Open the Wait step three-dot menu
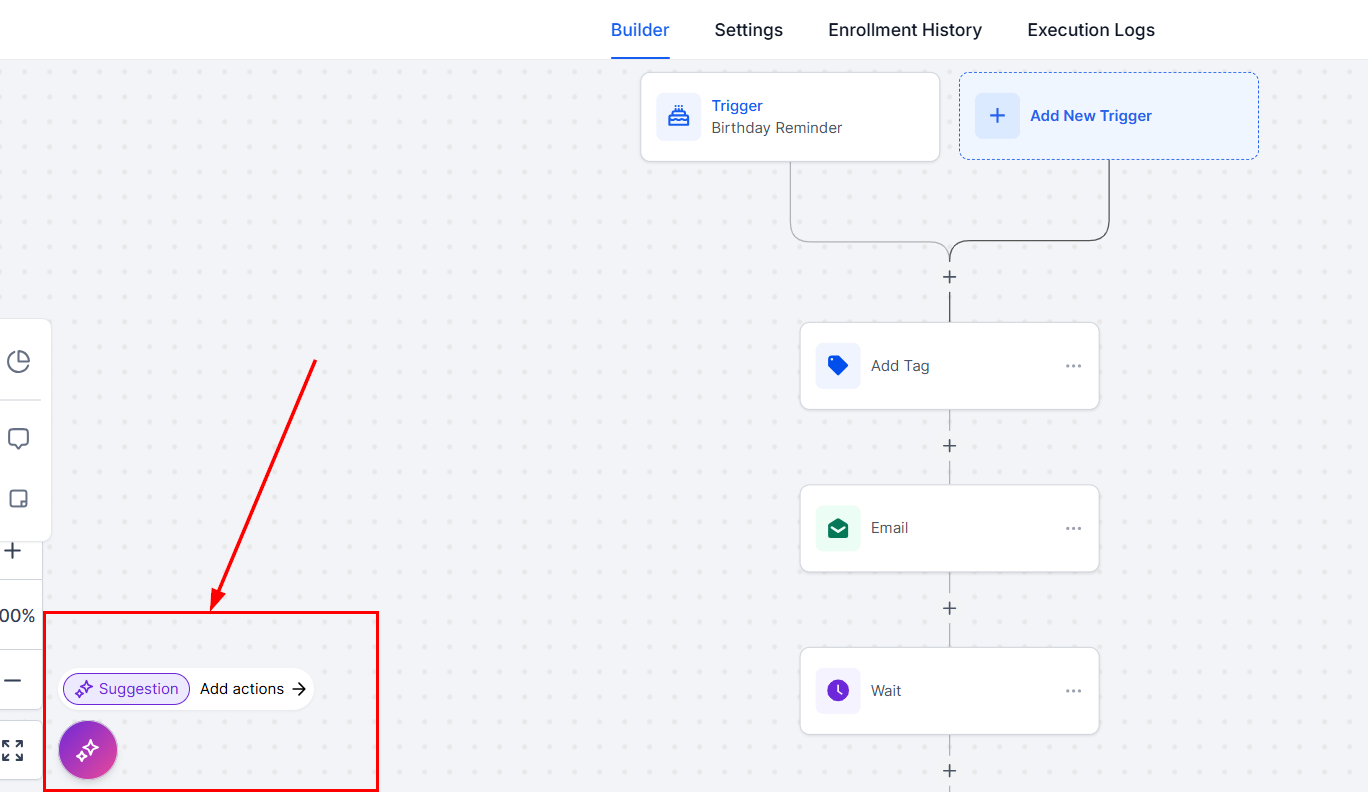 pos(1073,690)
